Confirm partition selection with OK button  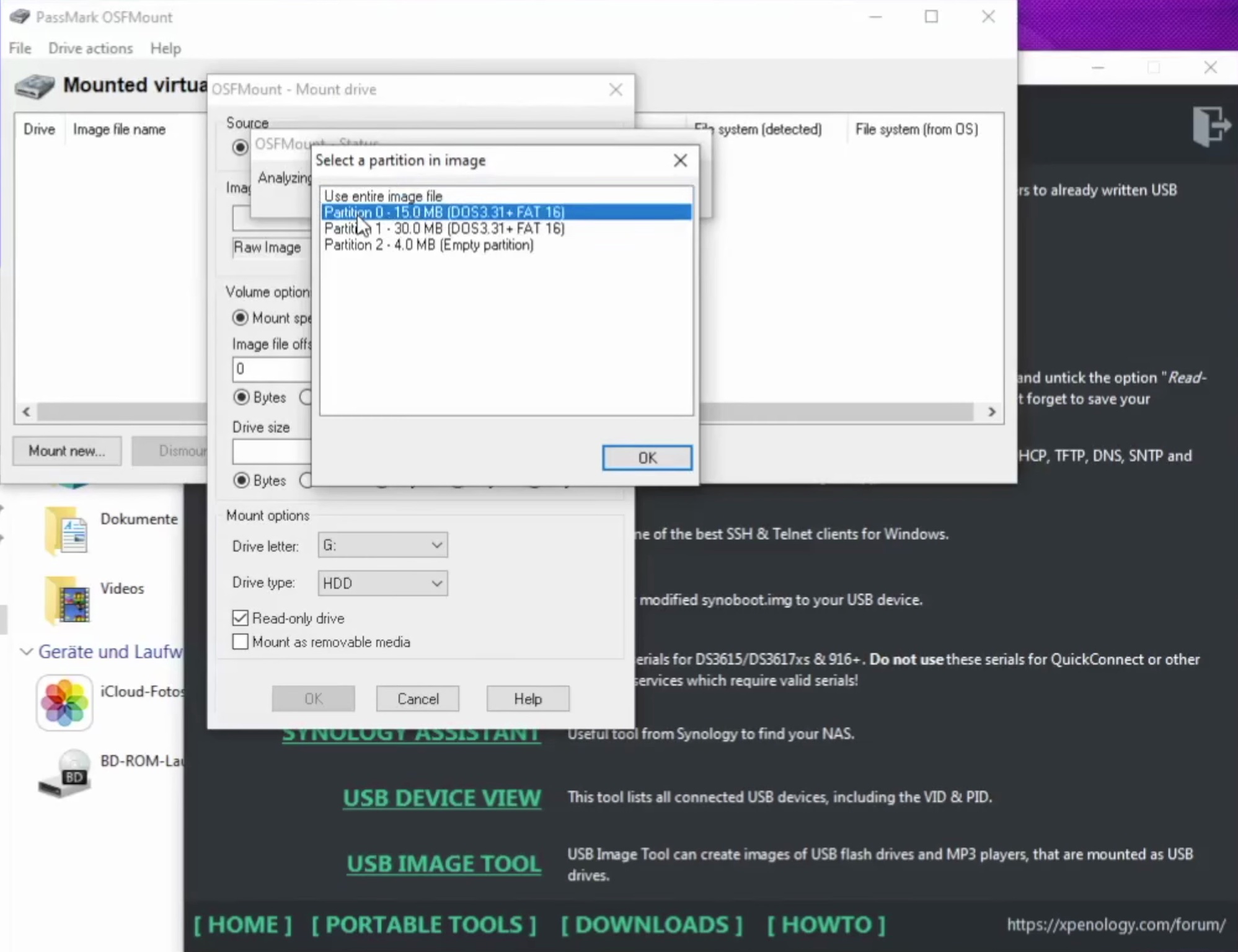pos(647,457)
